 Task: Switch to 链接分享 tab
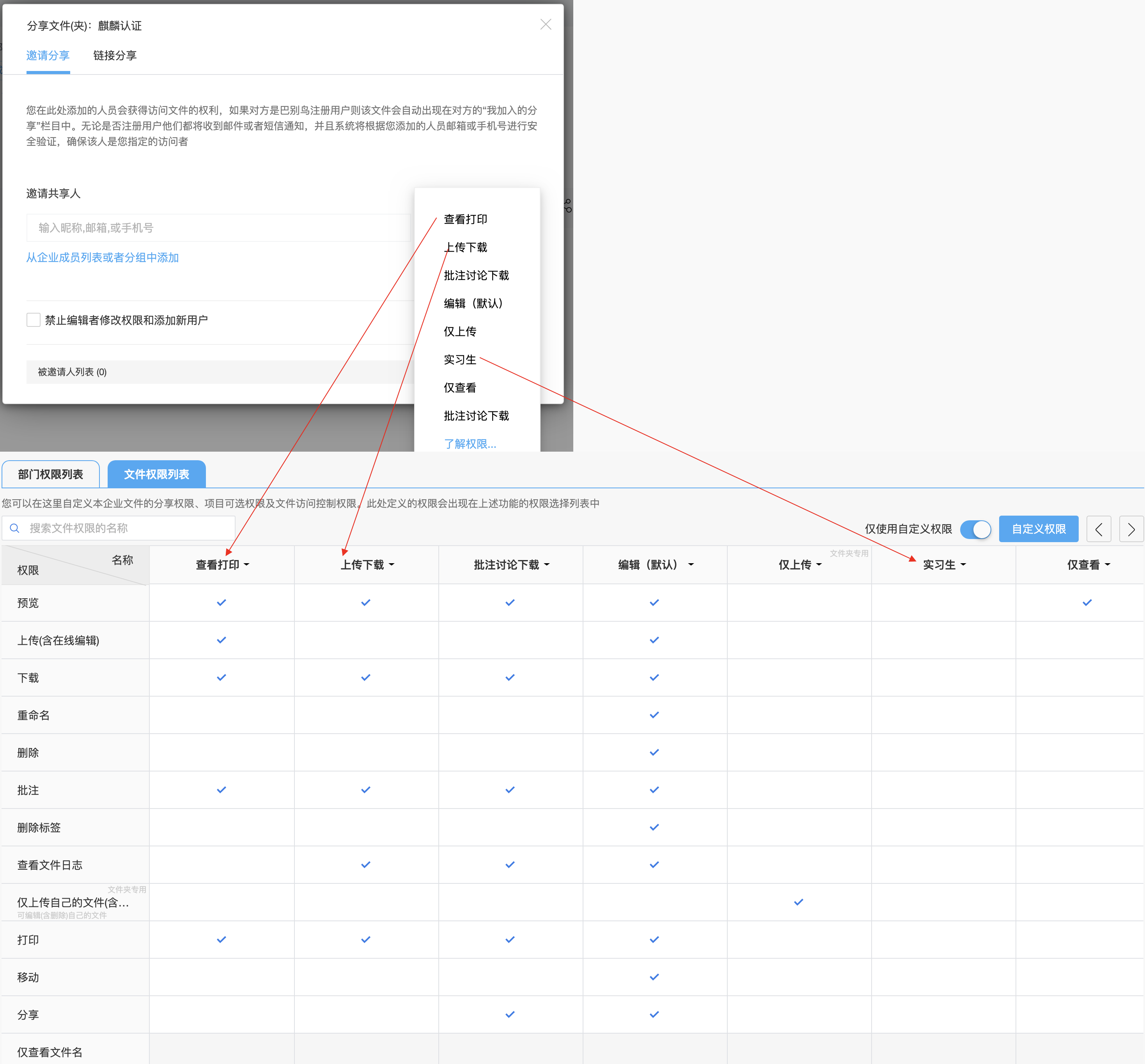(x=115, y=55)
